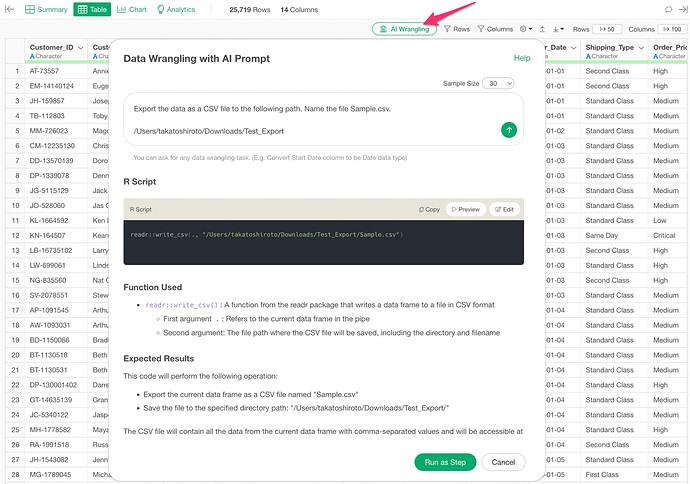Click the AI Wrangling button
This screenshot has width=690, height=484.
pos(404,29)
